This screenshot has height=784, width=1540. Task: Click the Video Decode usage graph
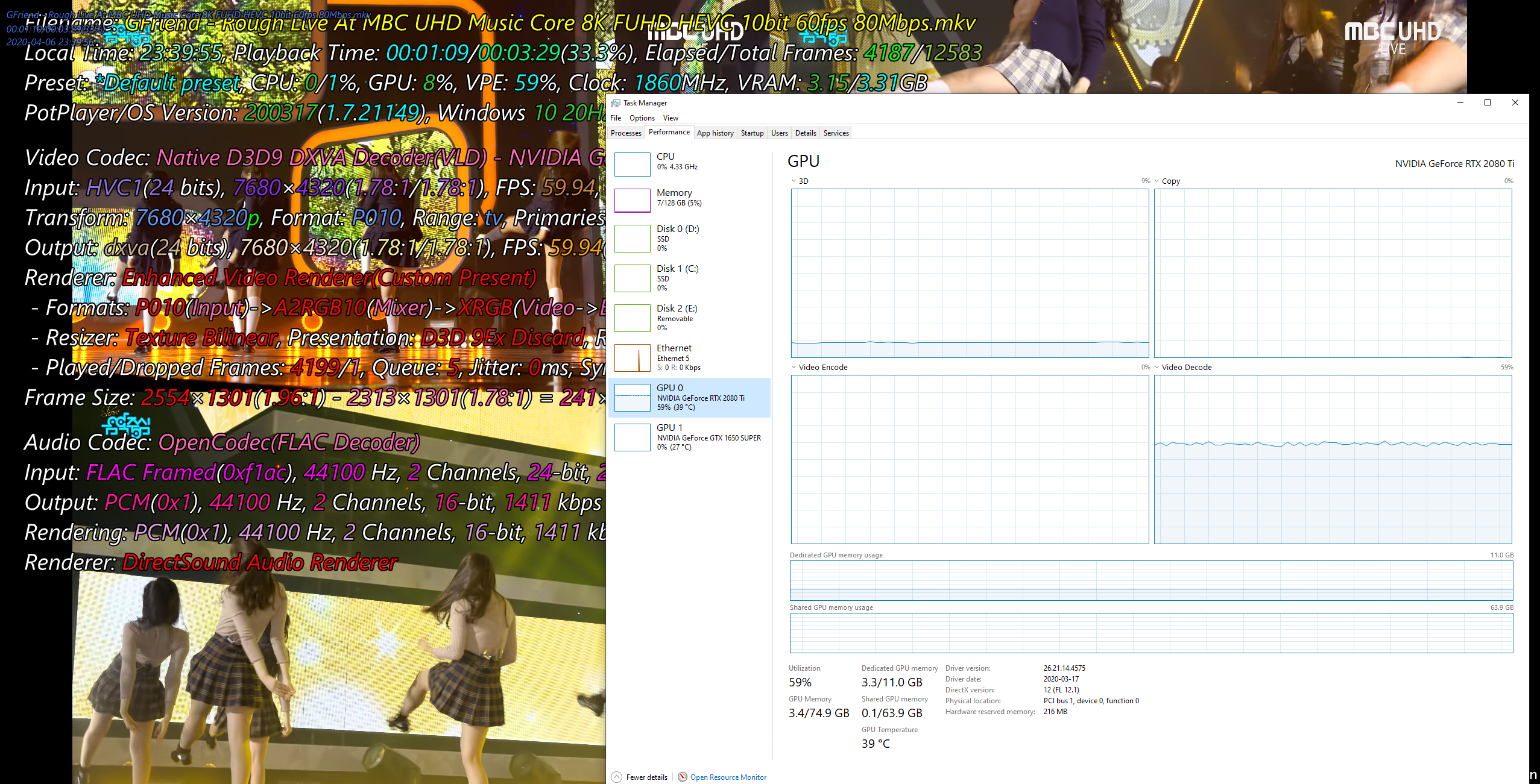1333,460
